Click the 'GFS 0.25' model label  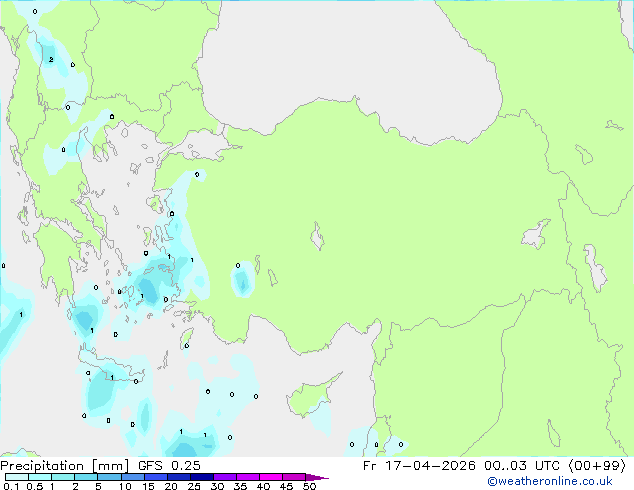point(169,466)
